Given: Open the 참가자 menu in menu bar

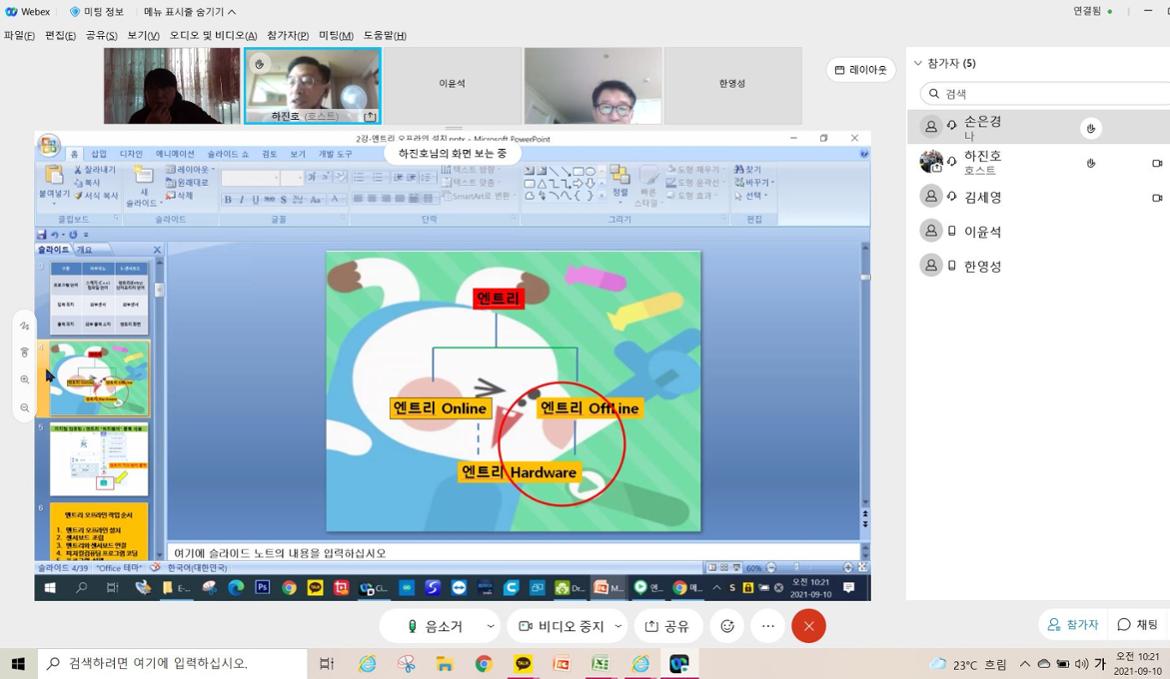Looking at the screenshot, I should point(288,35).
